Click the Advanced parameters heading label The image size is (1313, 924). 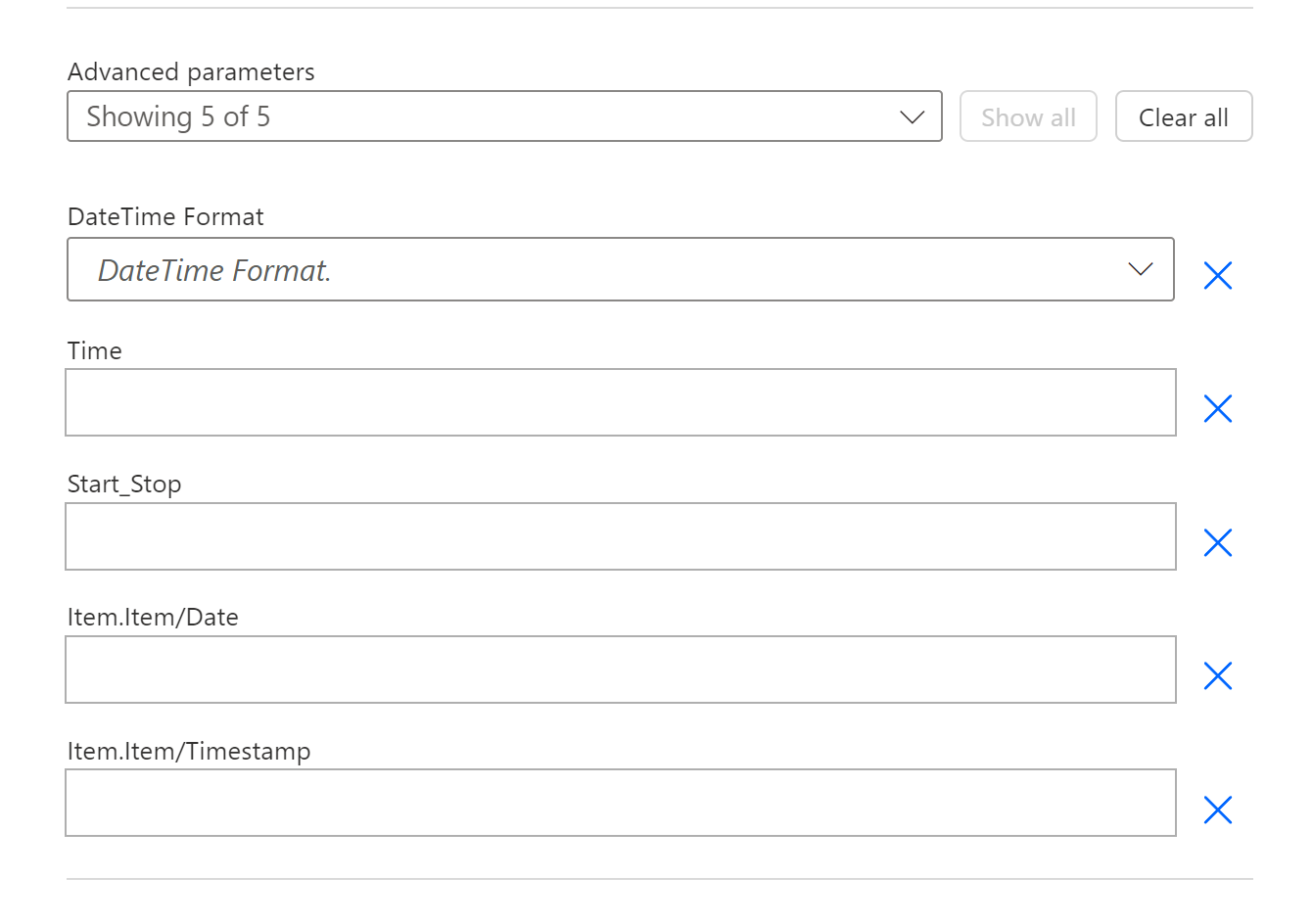click(191, 72)
